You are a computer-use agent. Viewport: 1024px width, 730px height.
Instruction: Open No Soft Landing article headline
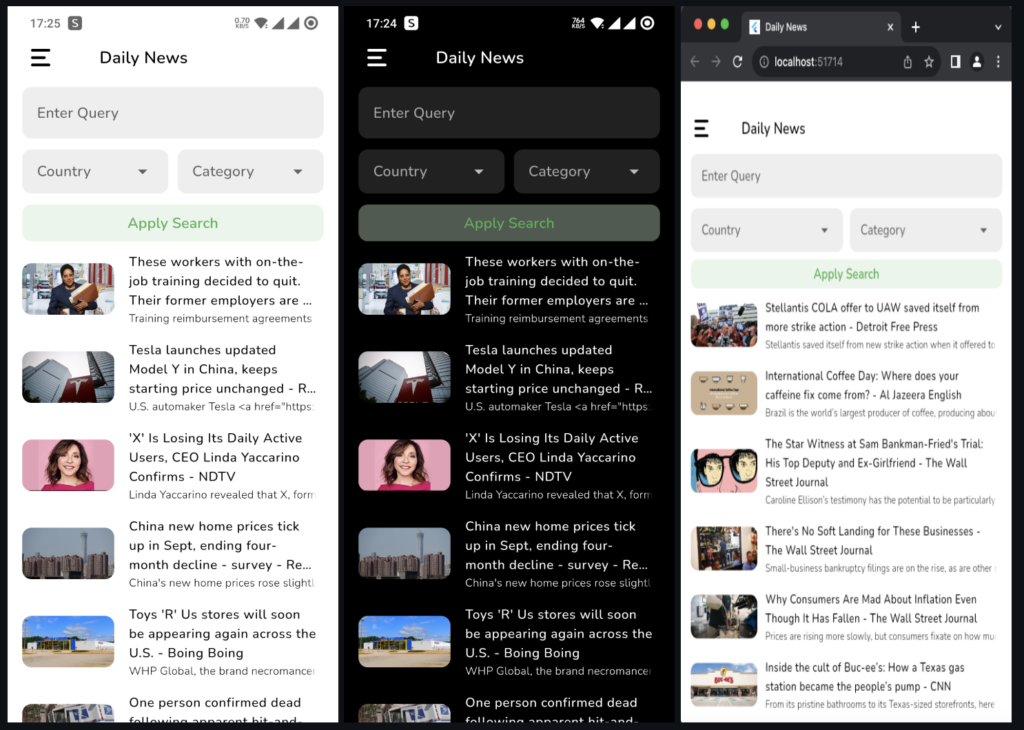pos(872,541)
